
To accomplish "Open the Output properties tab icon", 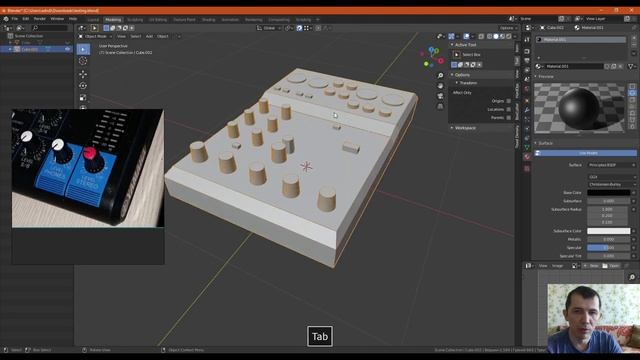I will pos(527,60).
